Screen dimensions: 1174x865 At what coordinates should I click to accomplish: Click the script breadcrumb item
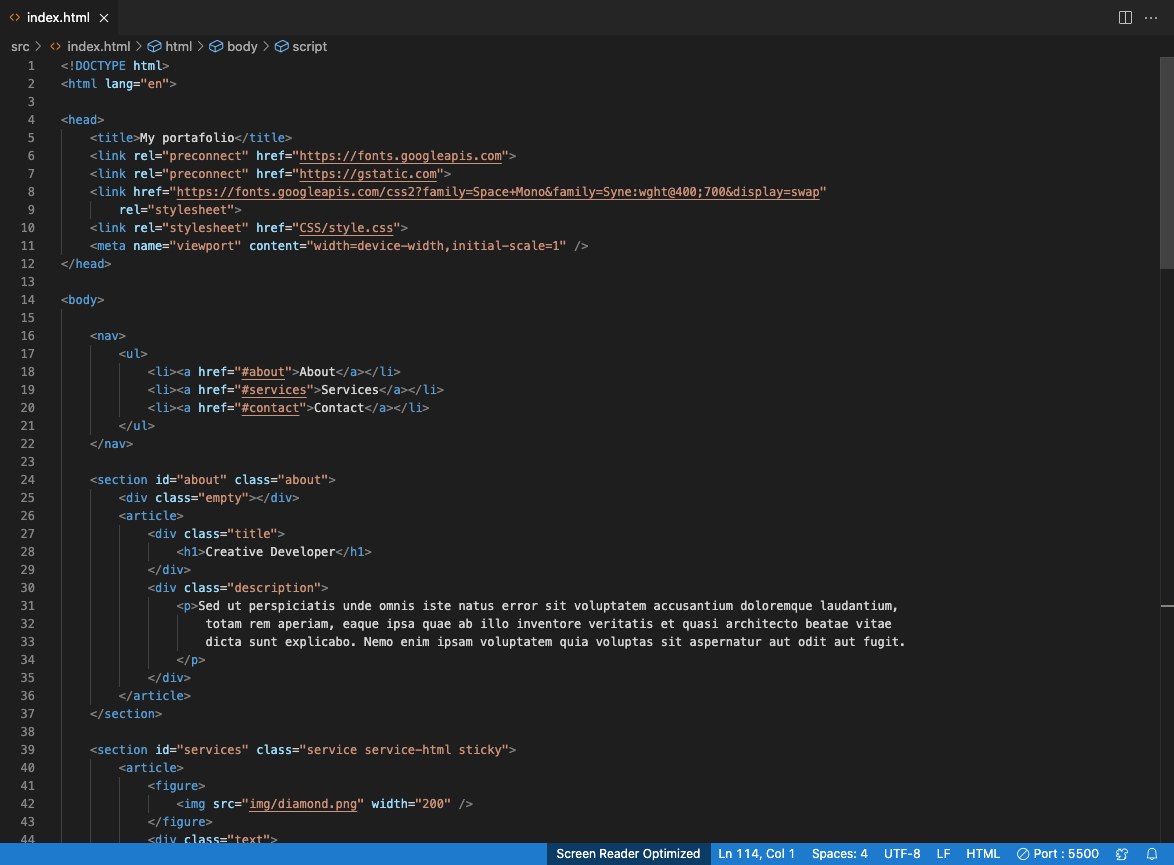pyautogui.click(x=309, y=47)
